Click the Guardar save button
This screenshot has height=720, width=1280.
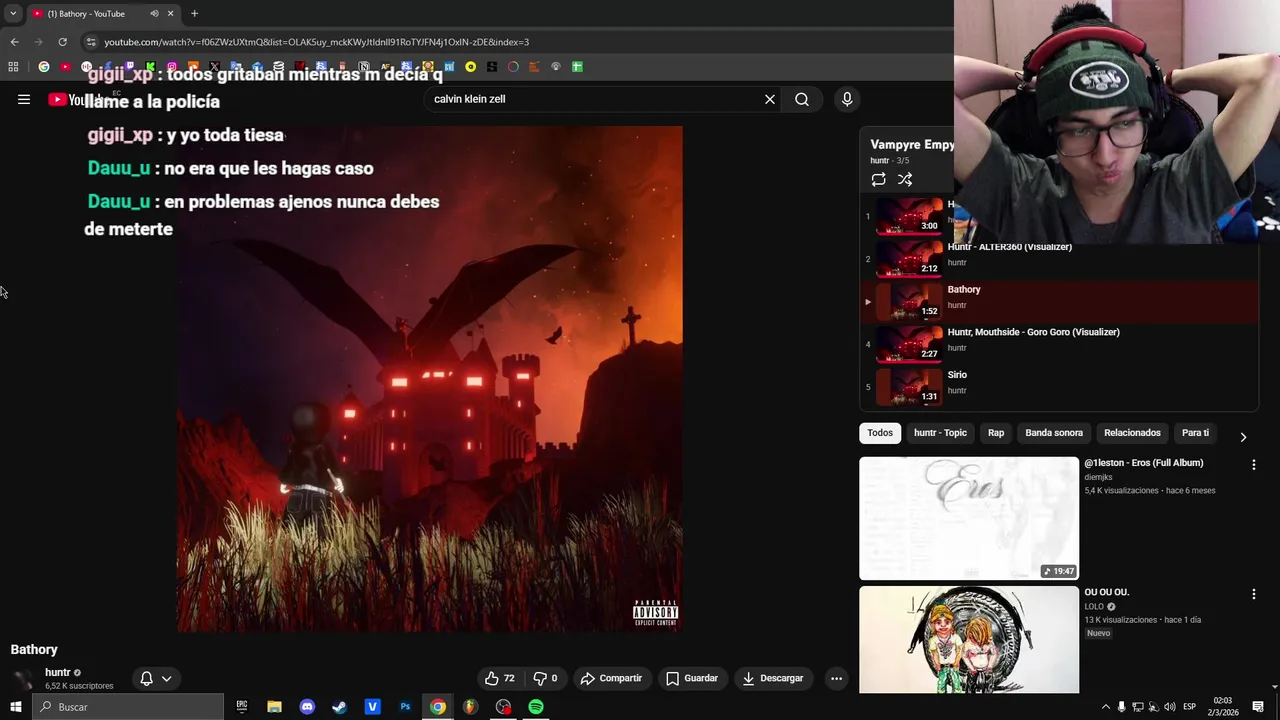[x=692, y=678]
